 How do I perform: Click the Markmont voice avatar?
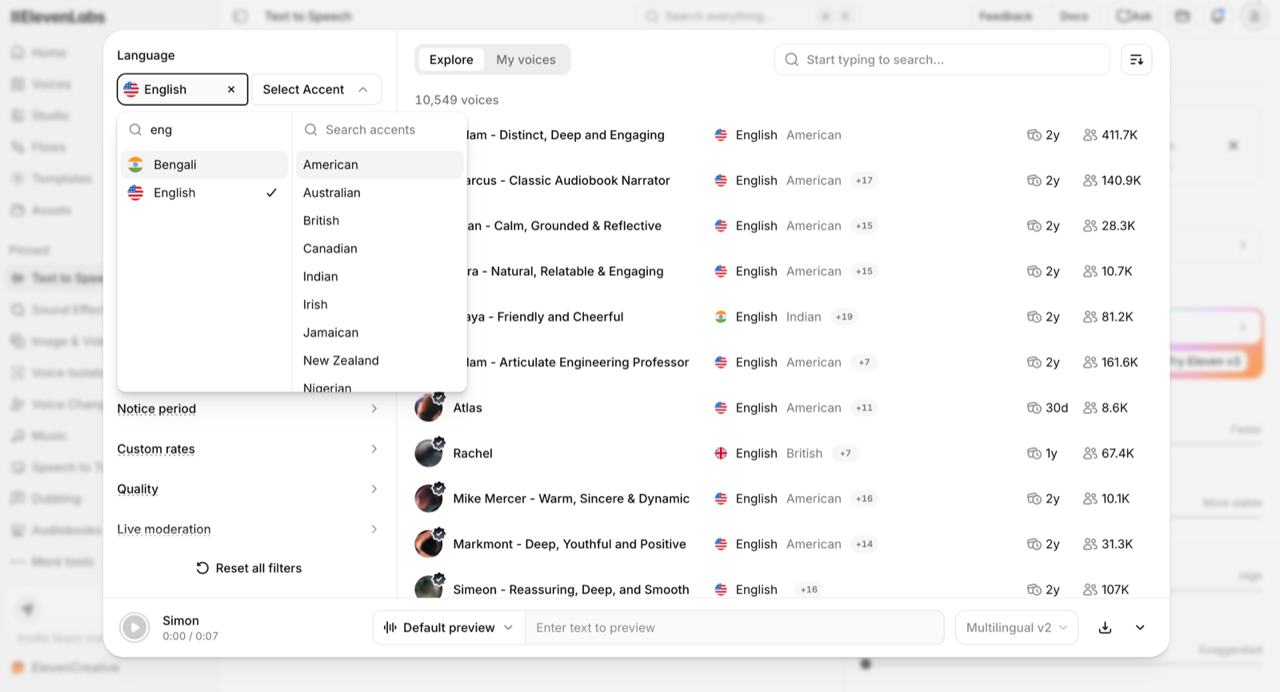coord(429,544)
